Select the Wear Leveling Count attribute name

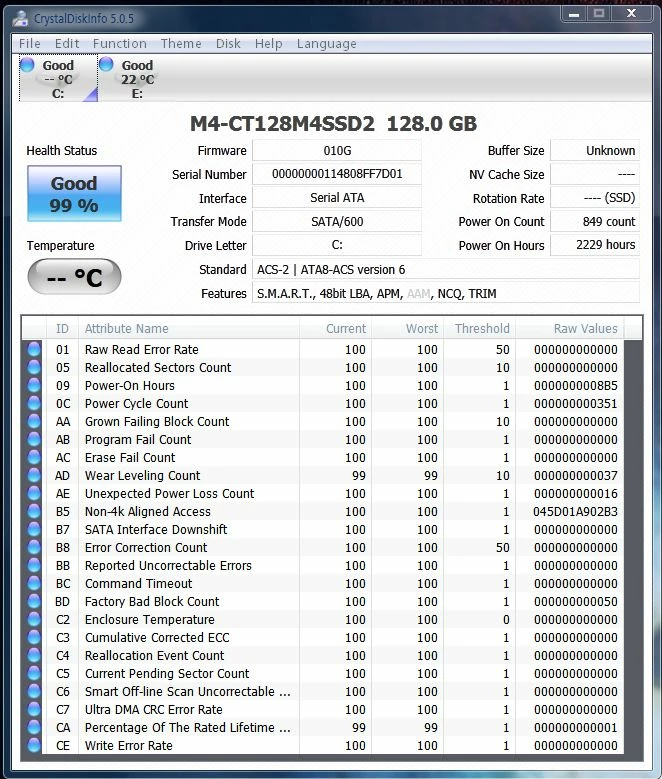(x=142, y=475)
